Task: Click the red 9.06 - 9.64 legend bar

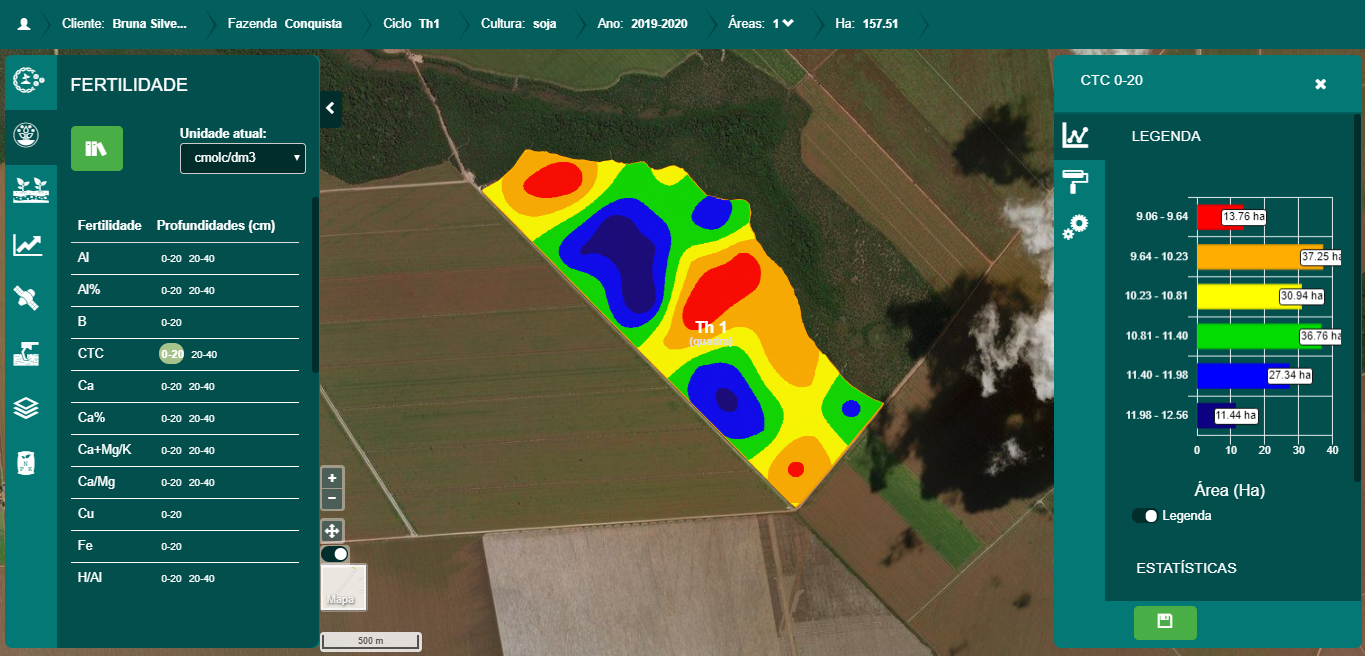Action: (1220, 217)
